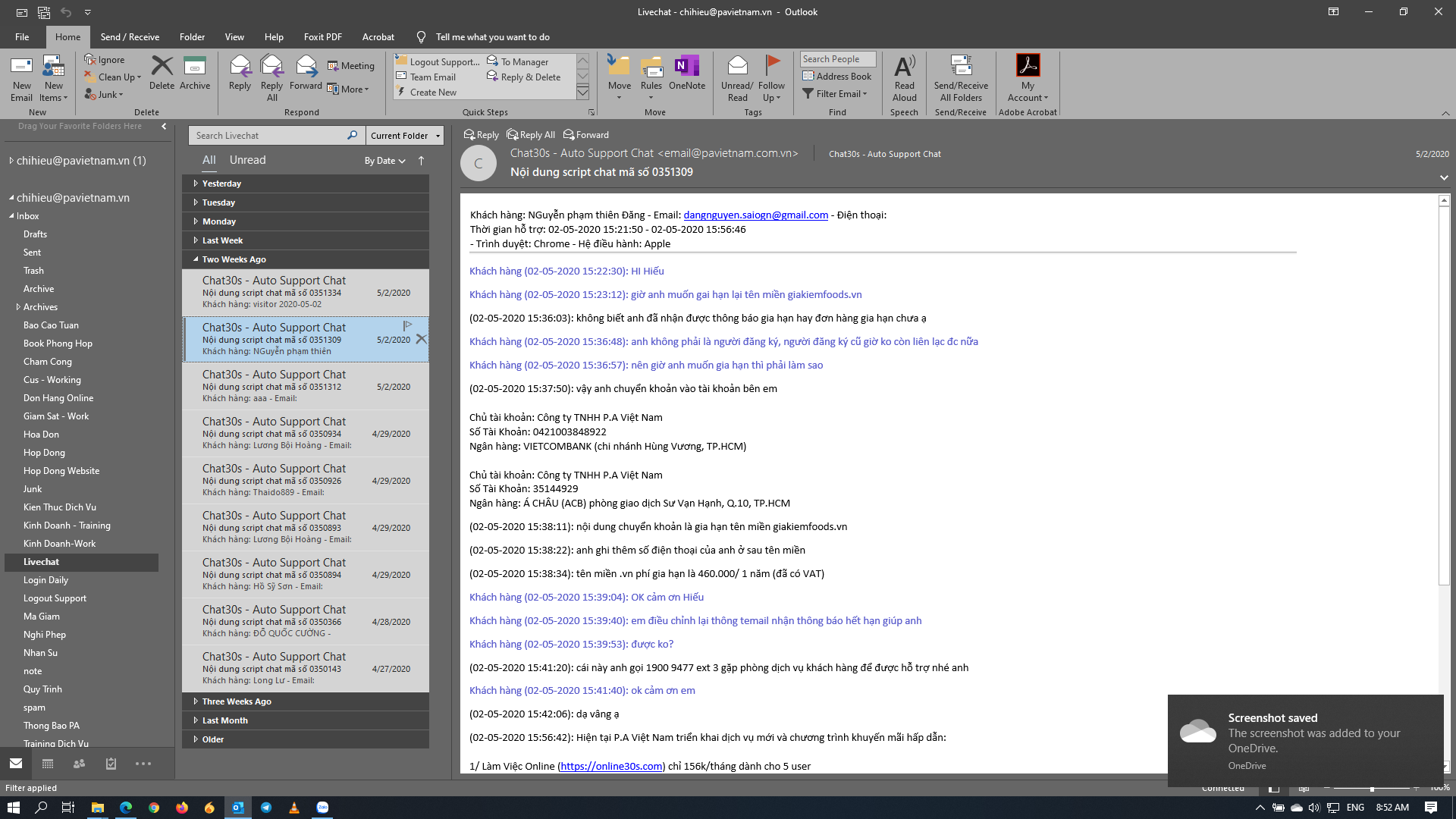
Task: Show the All messages filter
Action: point(209,160)
